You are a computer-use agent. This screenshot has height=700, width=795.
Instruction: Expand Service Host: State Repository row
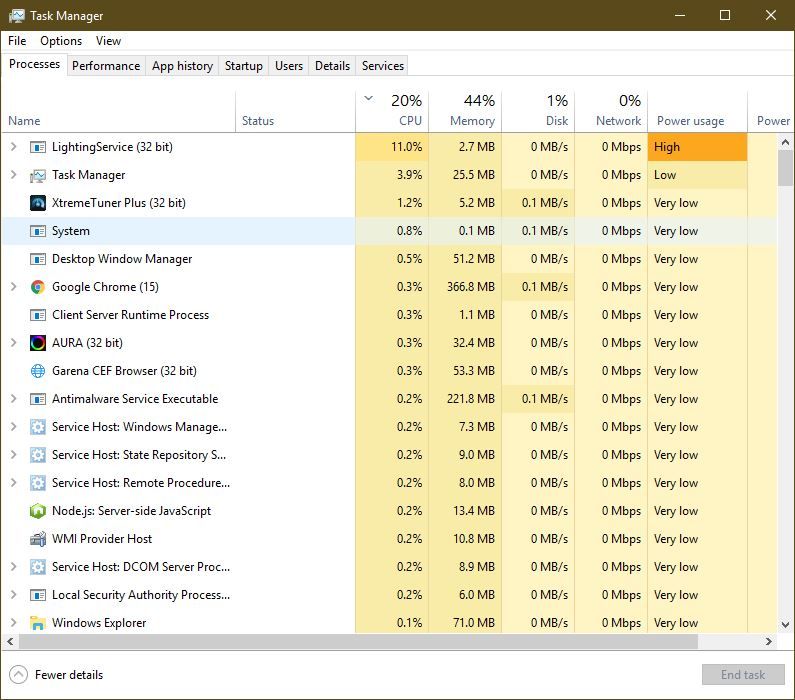(x=14, y=455)
